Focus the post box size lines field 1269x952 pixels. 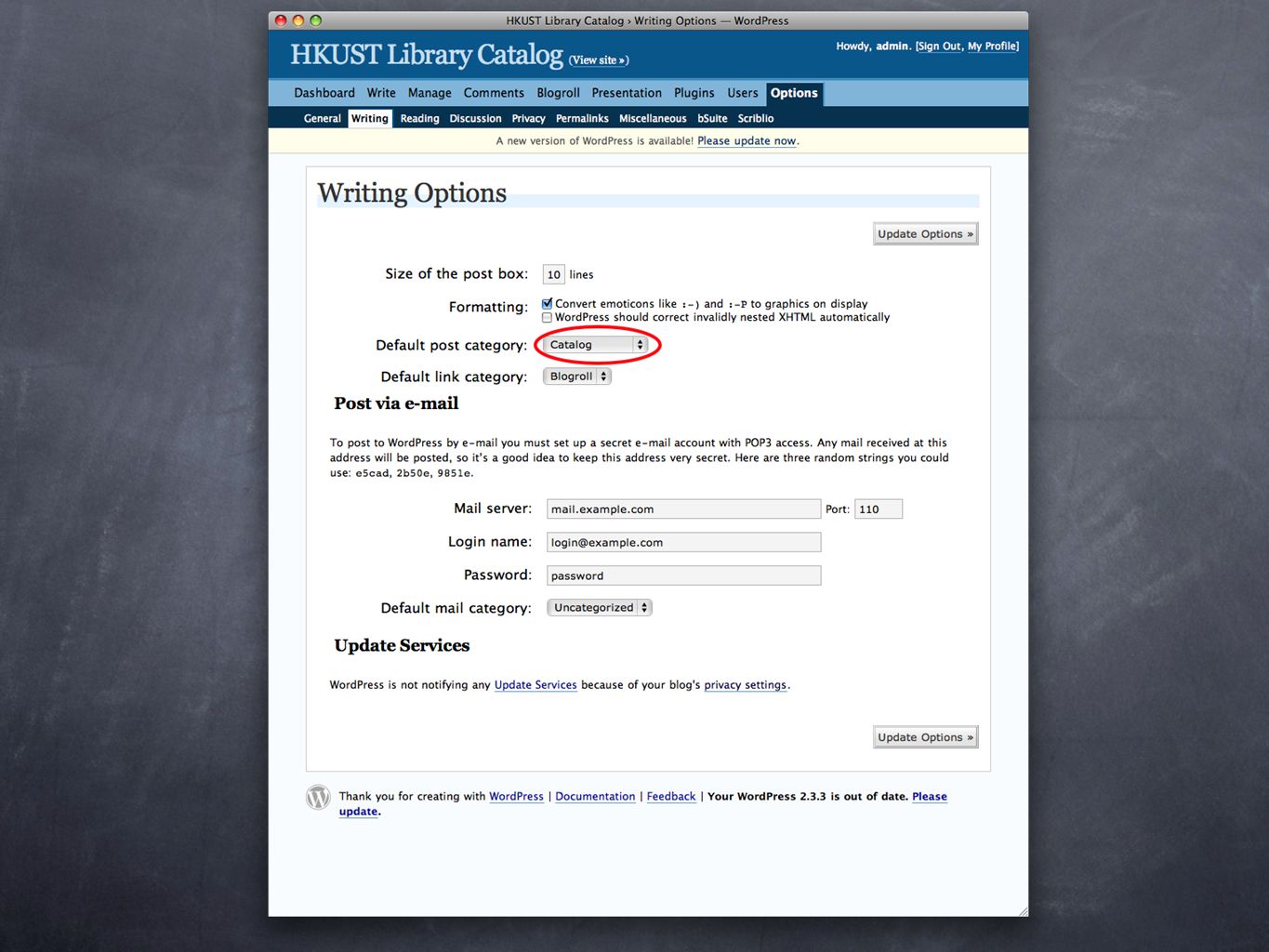(553, 274)
